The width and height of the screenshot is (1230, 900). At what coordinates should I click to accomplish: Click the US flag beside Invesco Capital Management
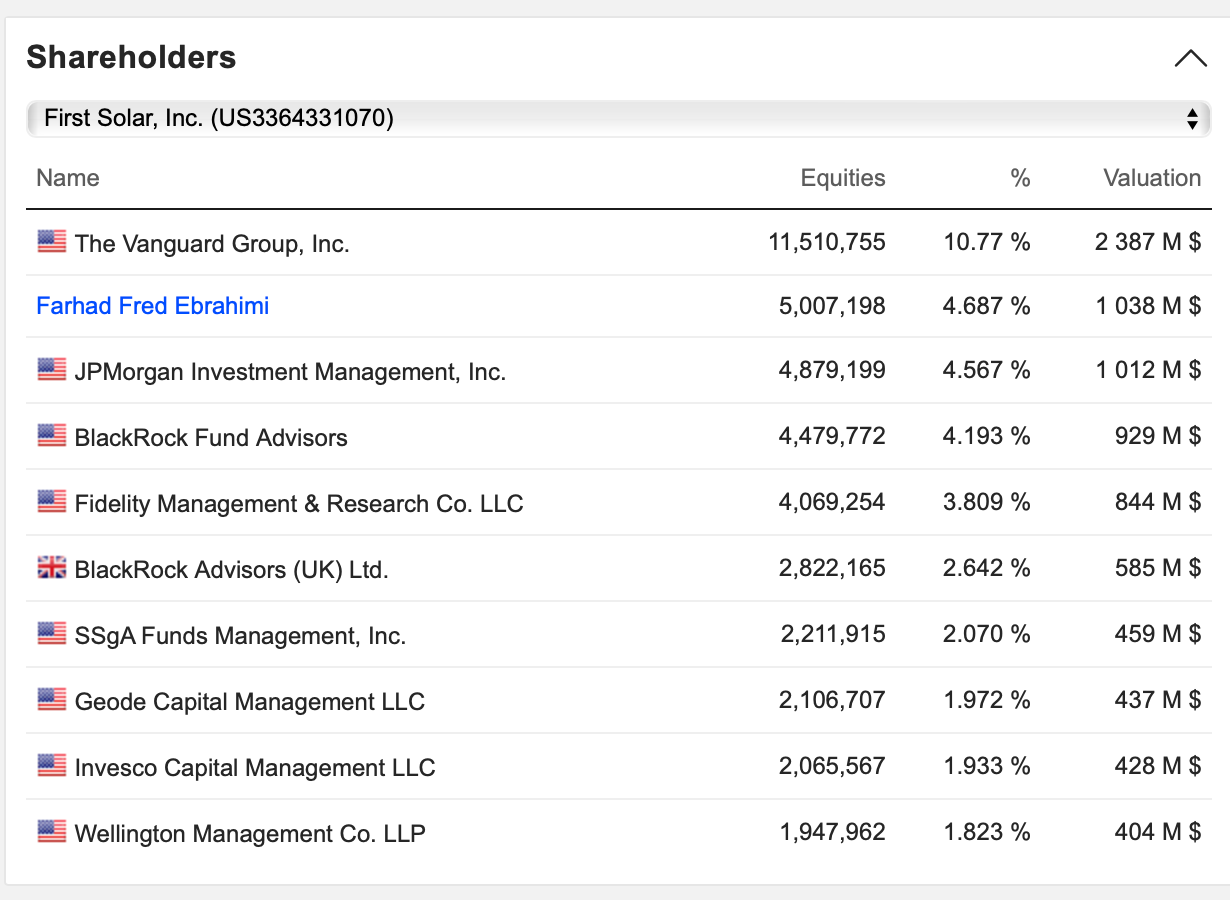pos(52,765)
